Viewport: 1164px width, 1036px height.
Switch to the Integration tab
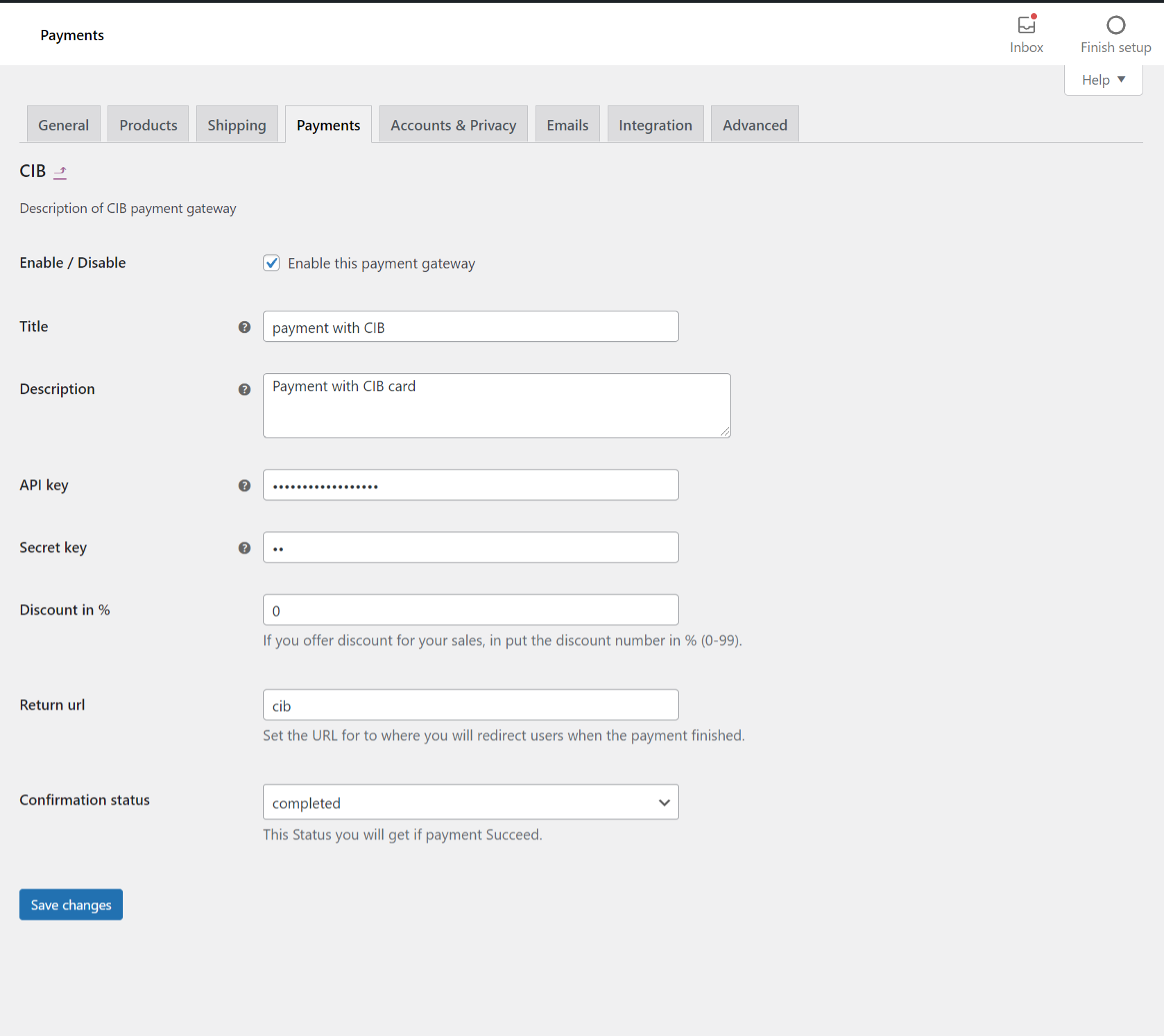click(x=656, y=125)
